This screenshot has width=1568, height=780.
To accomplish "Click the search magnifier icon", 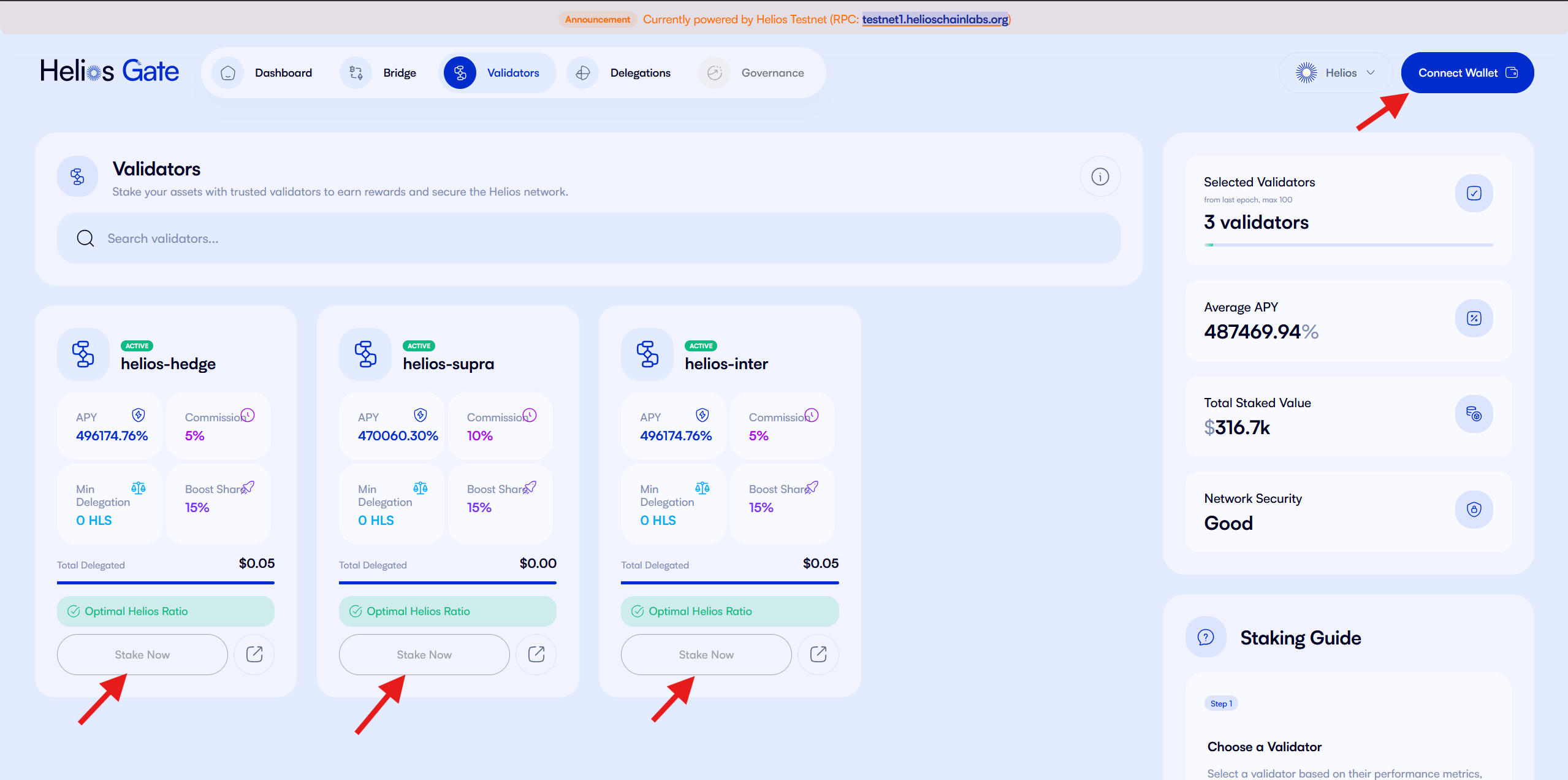I will tap(85, 239).
